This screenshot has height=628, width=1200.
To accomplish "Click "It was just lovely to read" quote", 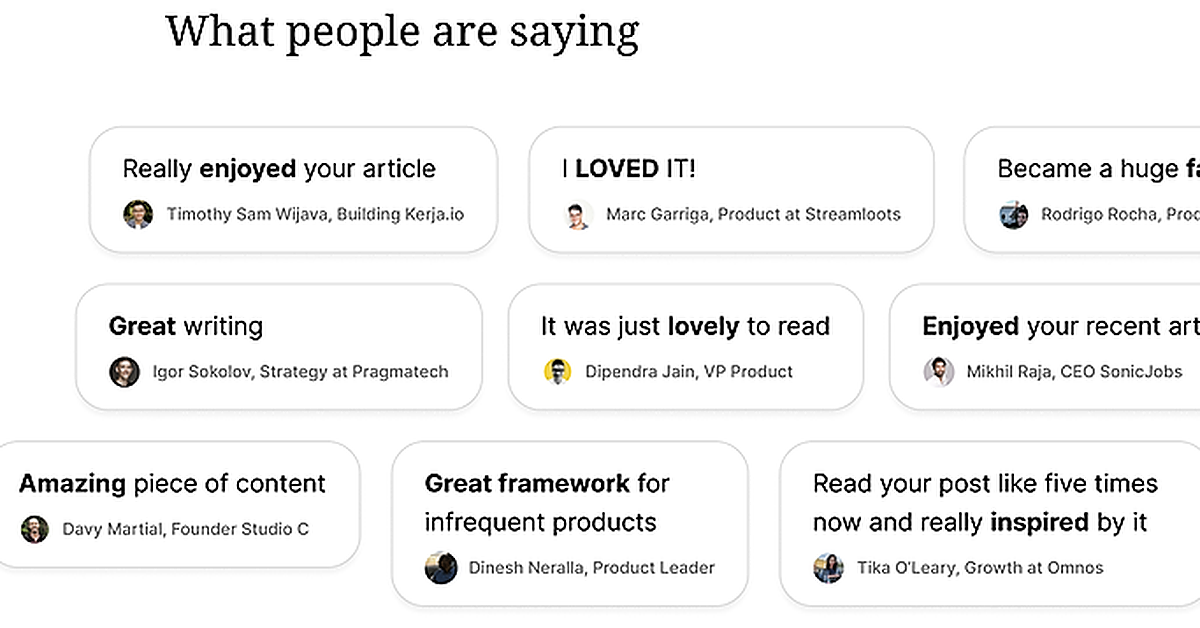I will pyautogui.click(x=685, y=326).
